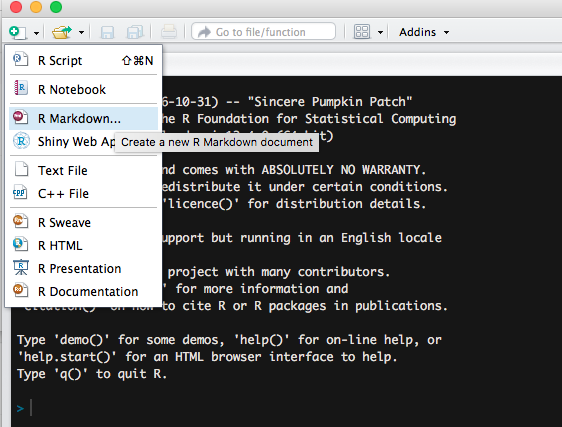Select the R Markdown... menu item
Viewport: 562px width, 427px height.
point(83,118)
